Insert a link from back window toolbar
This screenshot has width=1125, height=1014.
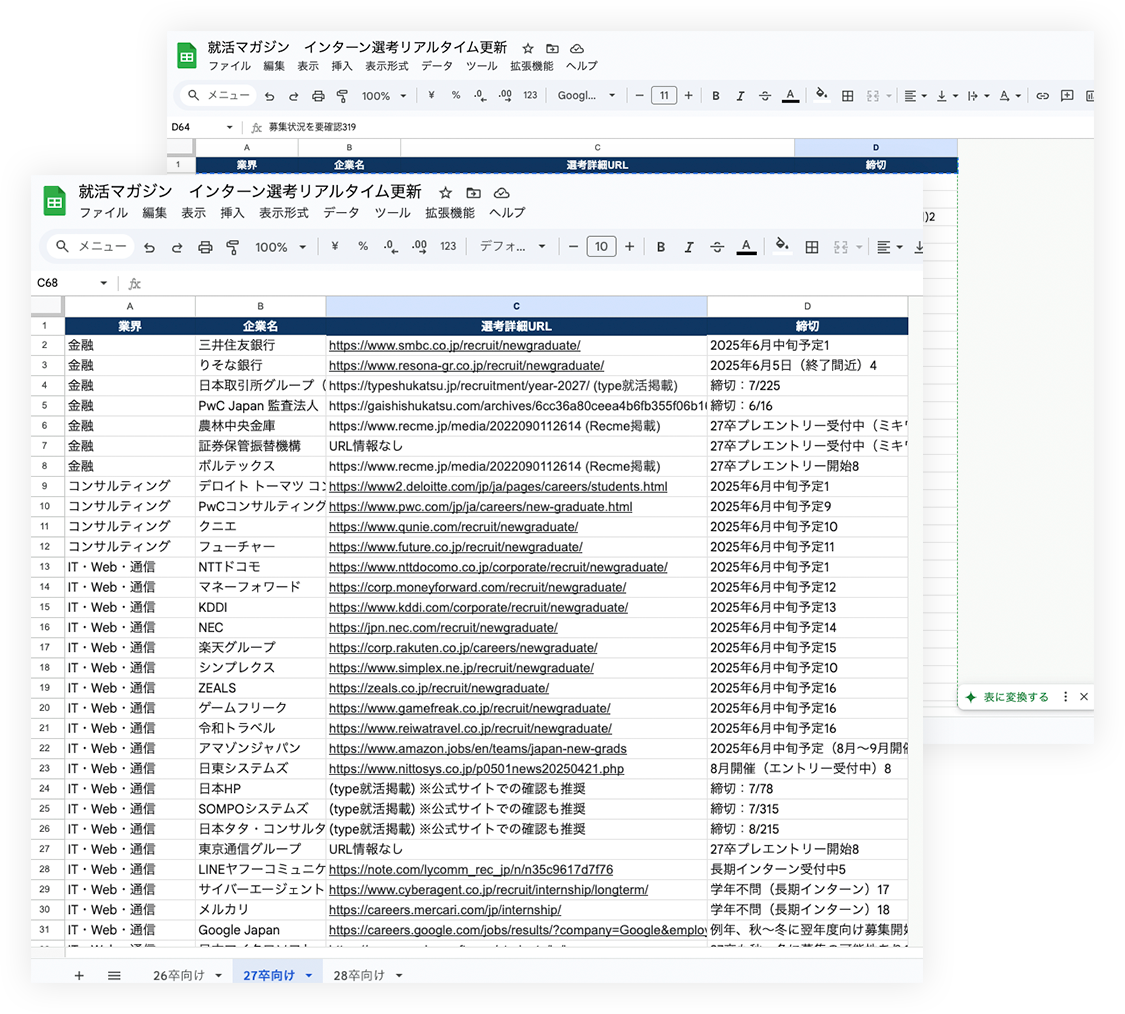point(1042,95)
